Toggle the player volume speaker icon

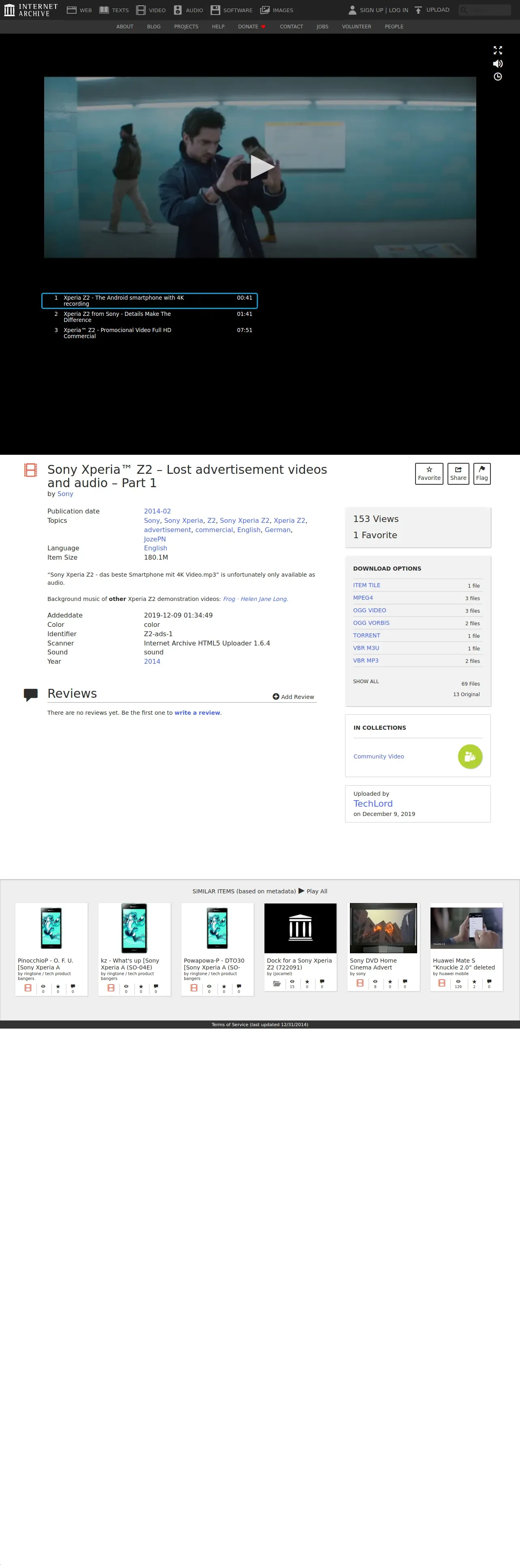(x=497, y=63)
